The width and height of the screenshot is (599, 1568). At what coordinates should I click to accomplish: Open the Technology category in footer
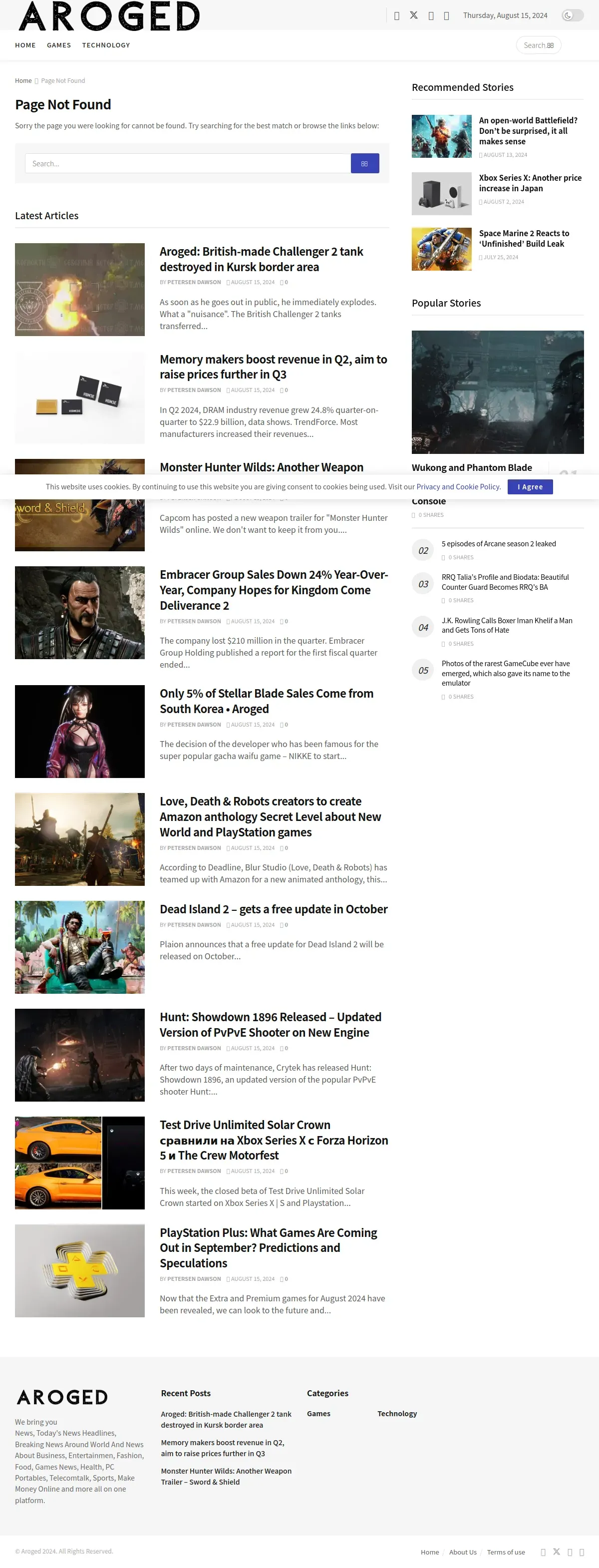397,1413
